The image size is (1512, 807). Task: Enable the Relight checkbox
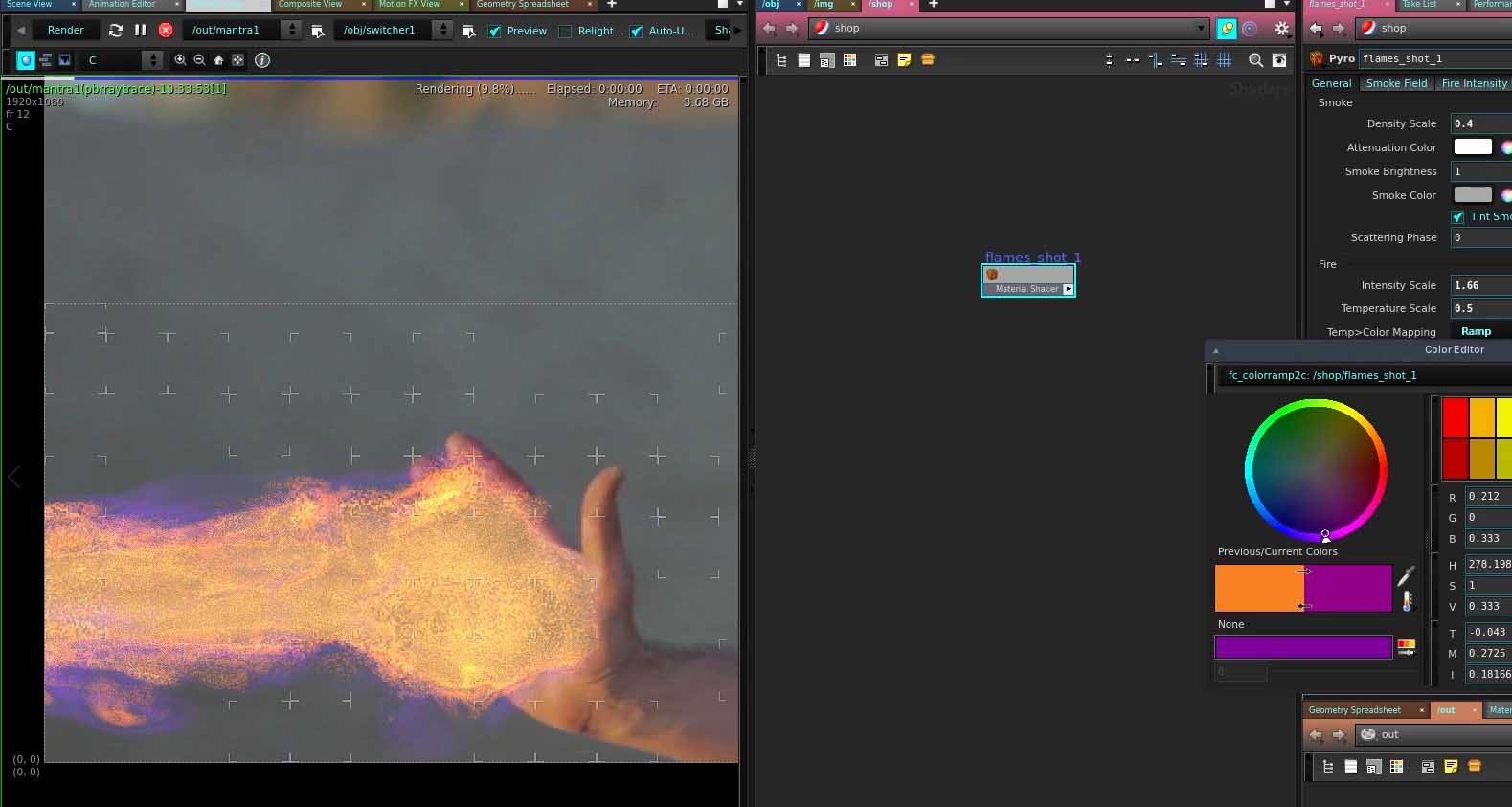566,31
